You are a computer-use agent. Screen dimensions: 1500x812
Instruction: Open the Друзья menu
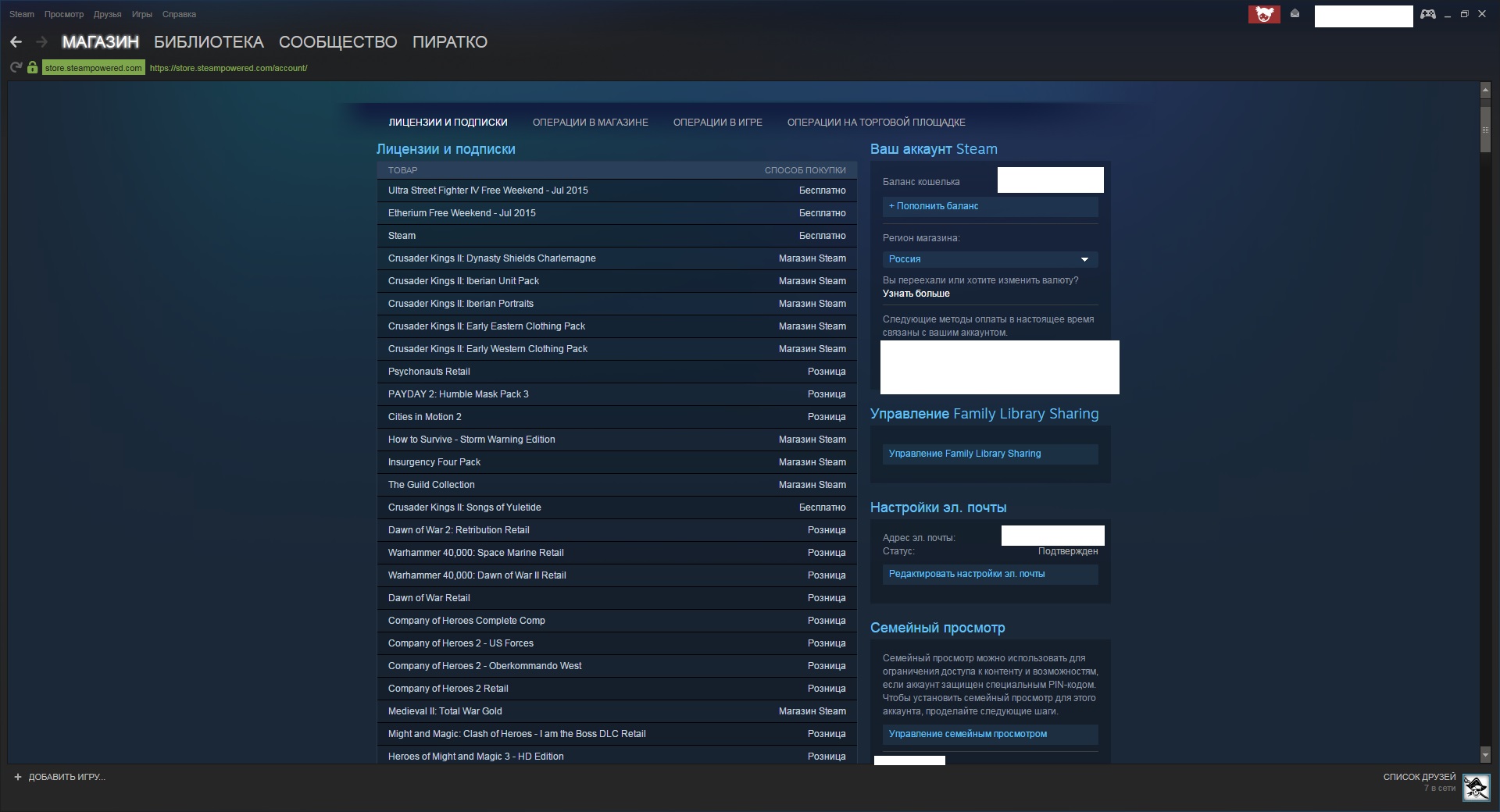point(107,14)
